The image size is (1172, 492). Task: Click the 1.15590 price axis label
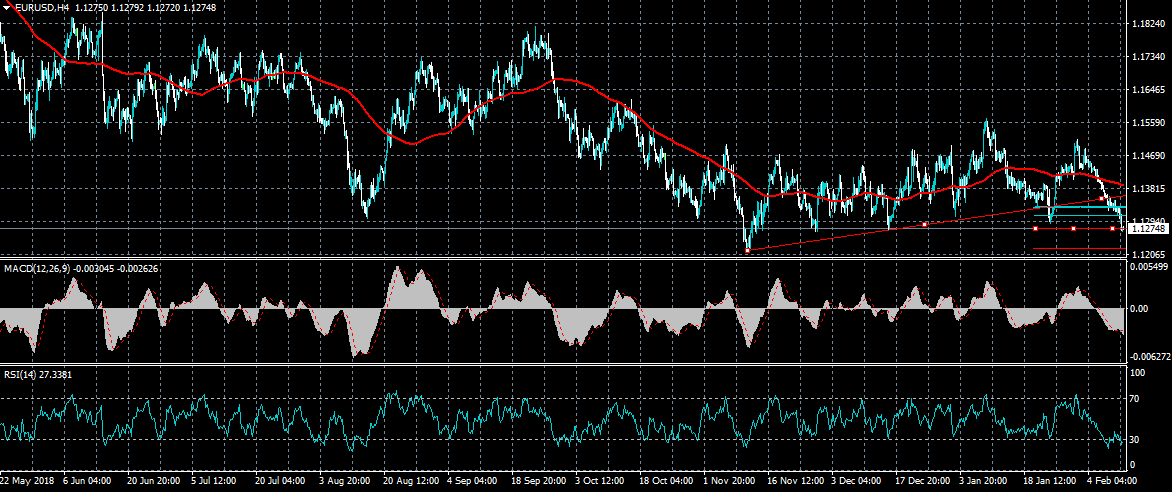1148,123
